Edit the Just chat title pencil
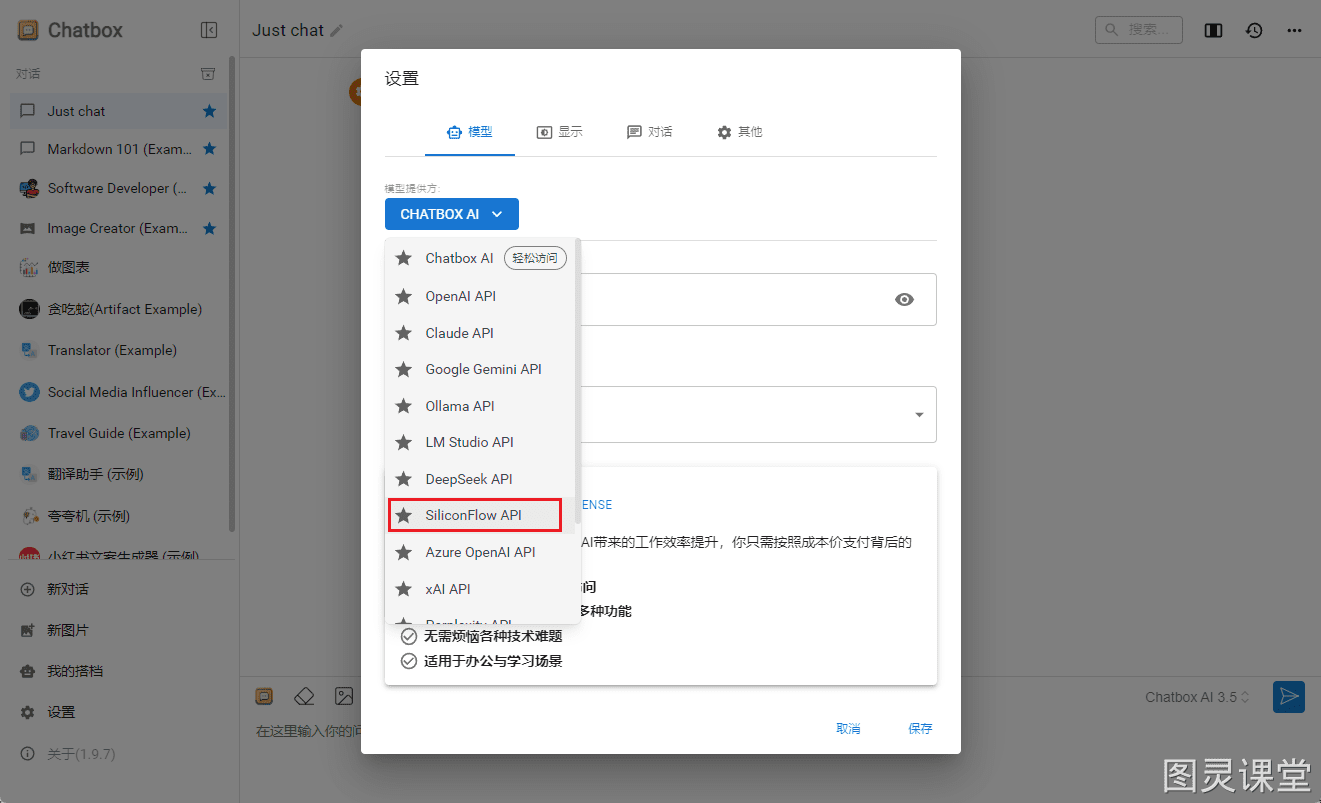 click(336, 31)
